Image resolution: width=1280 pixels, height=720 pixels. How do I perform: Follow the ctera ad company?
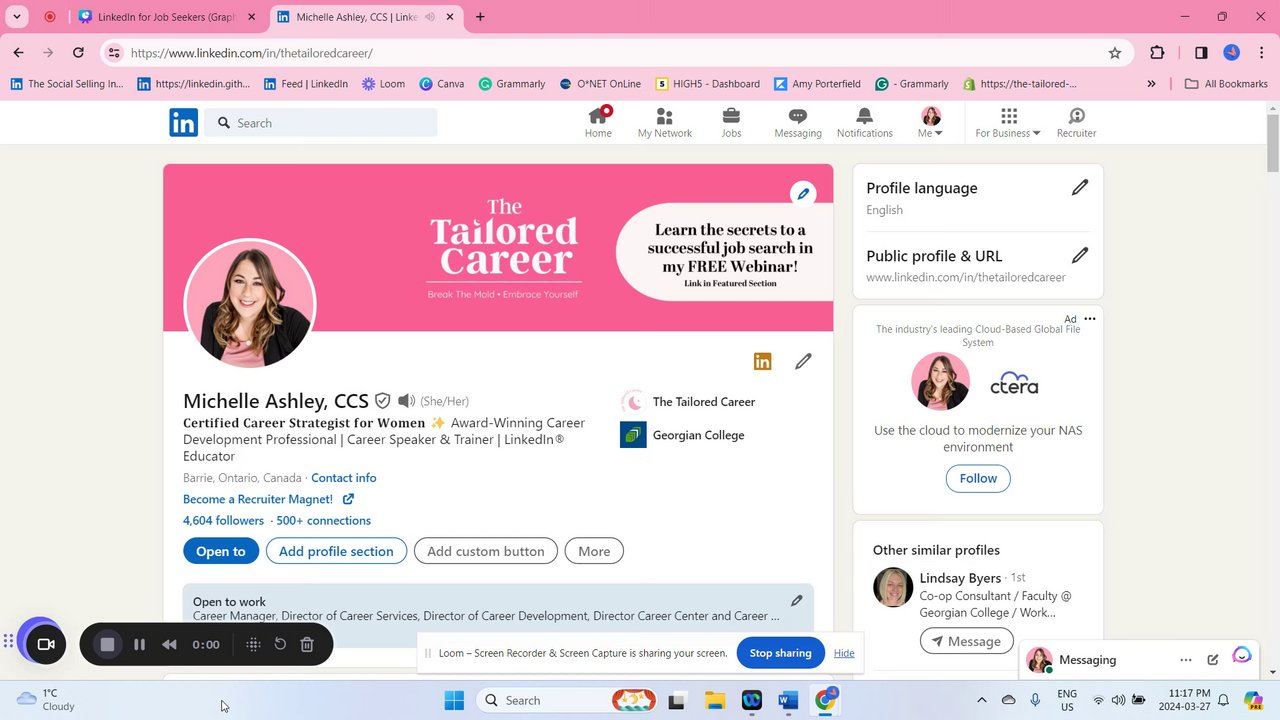978,478
